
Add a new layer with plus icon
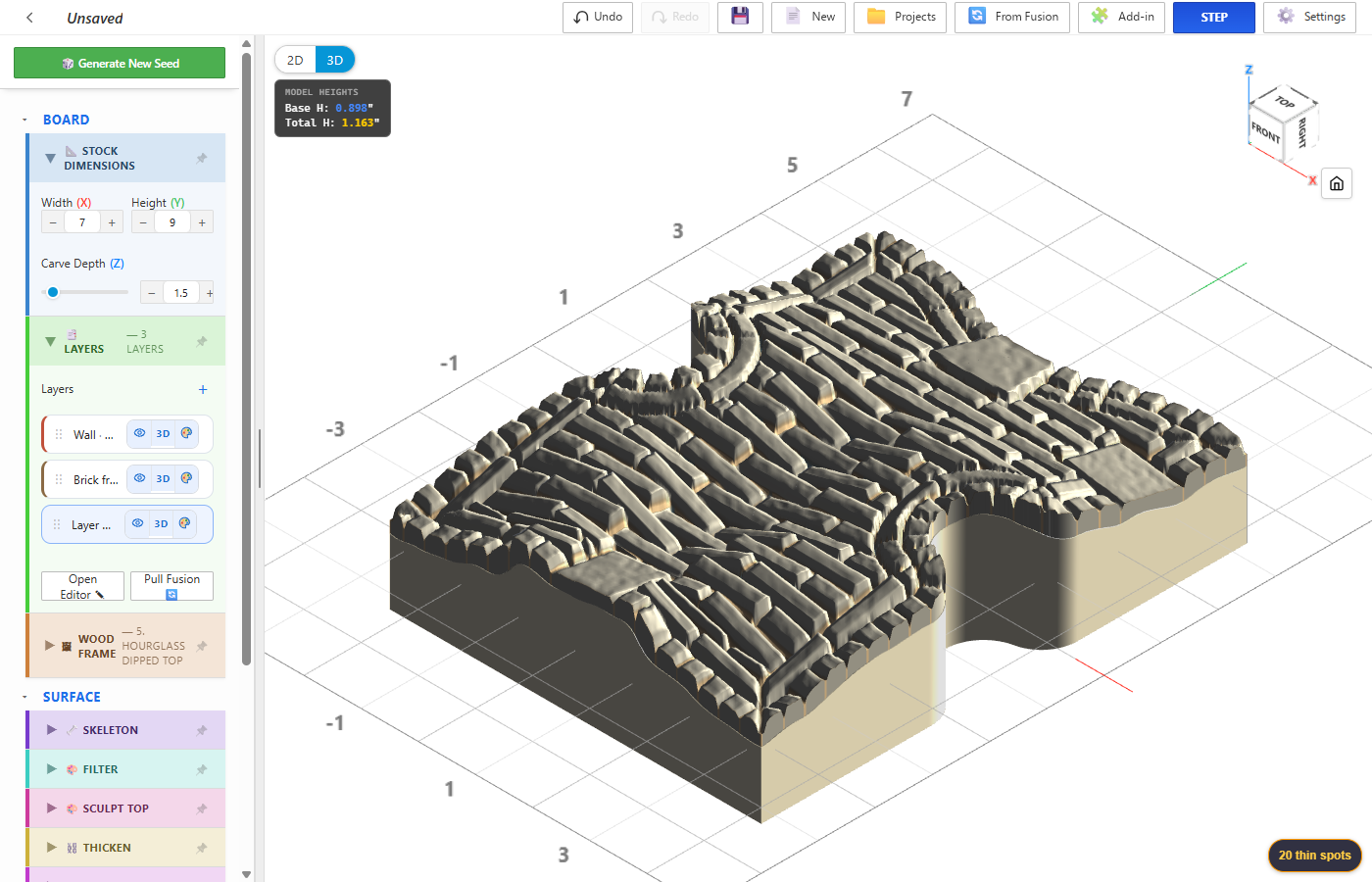(x=203, y=389)
